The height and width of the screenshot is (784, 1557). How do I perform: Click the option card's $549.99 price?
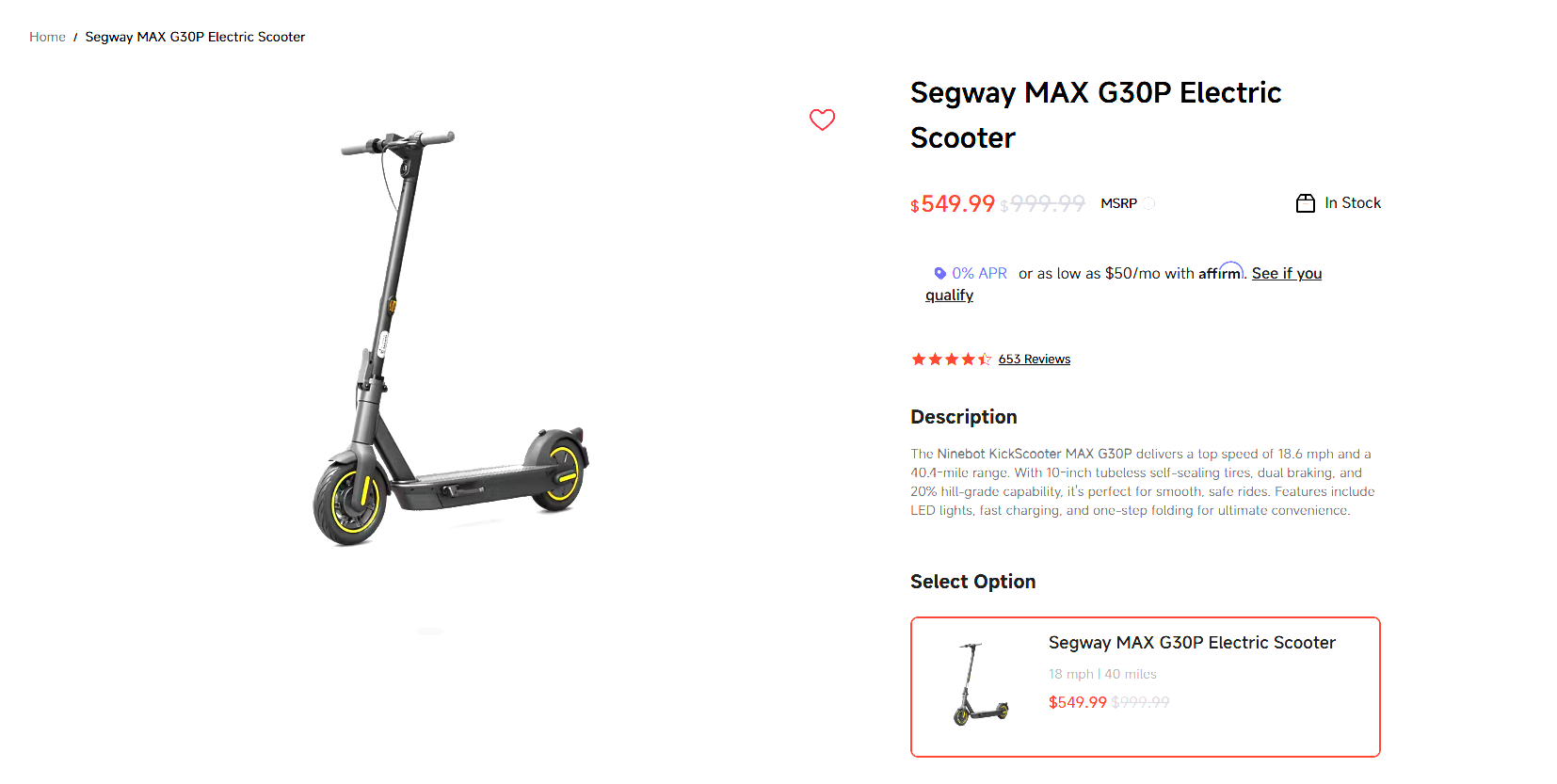[x=1077, y=702]
